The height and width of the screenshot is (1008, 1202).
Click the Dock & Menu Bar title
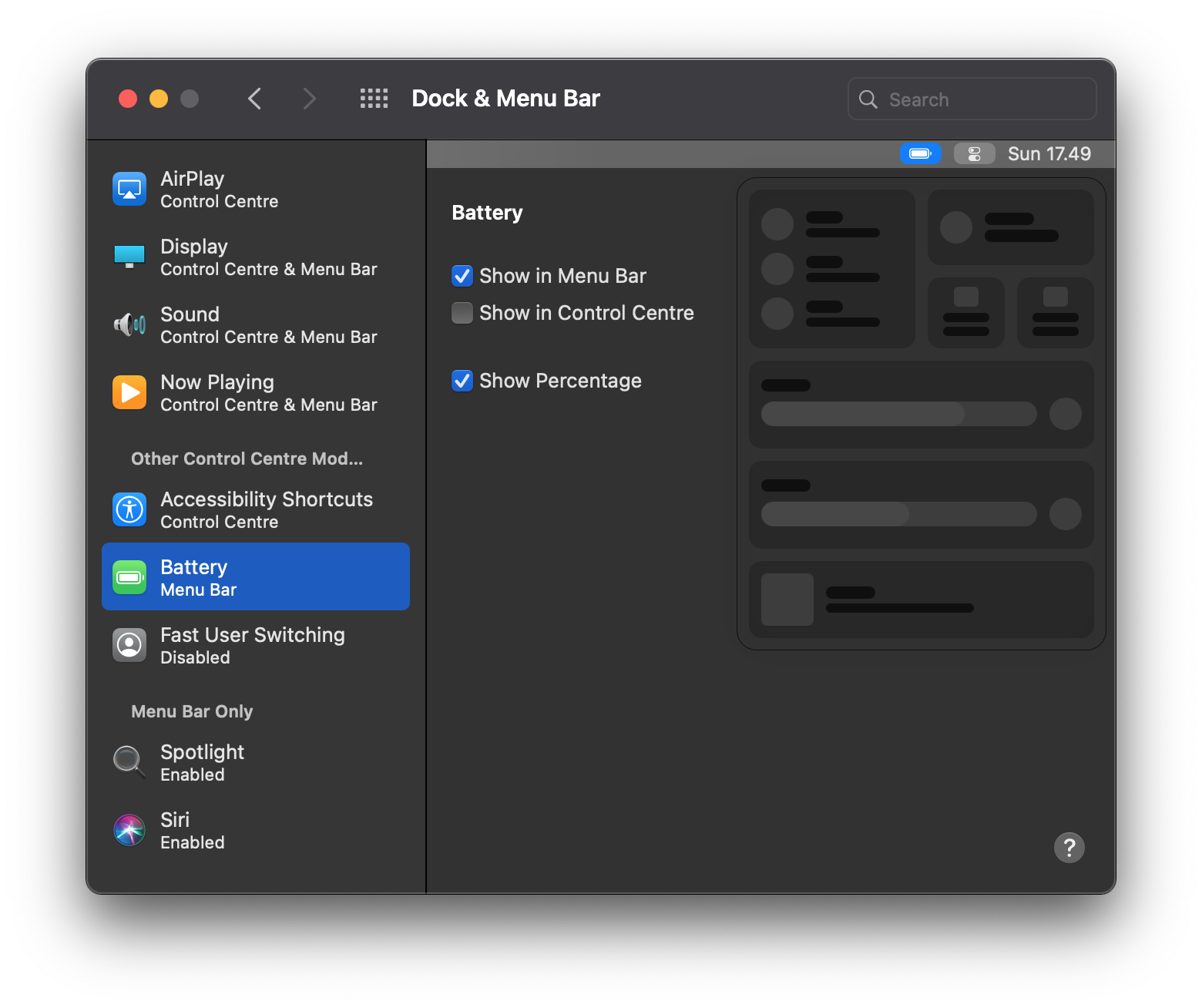[505, 99]
